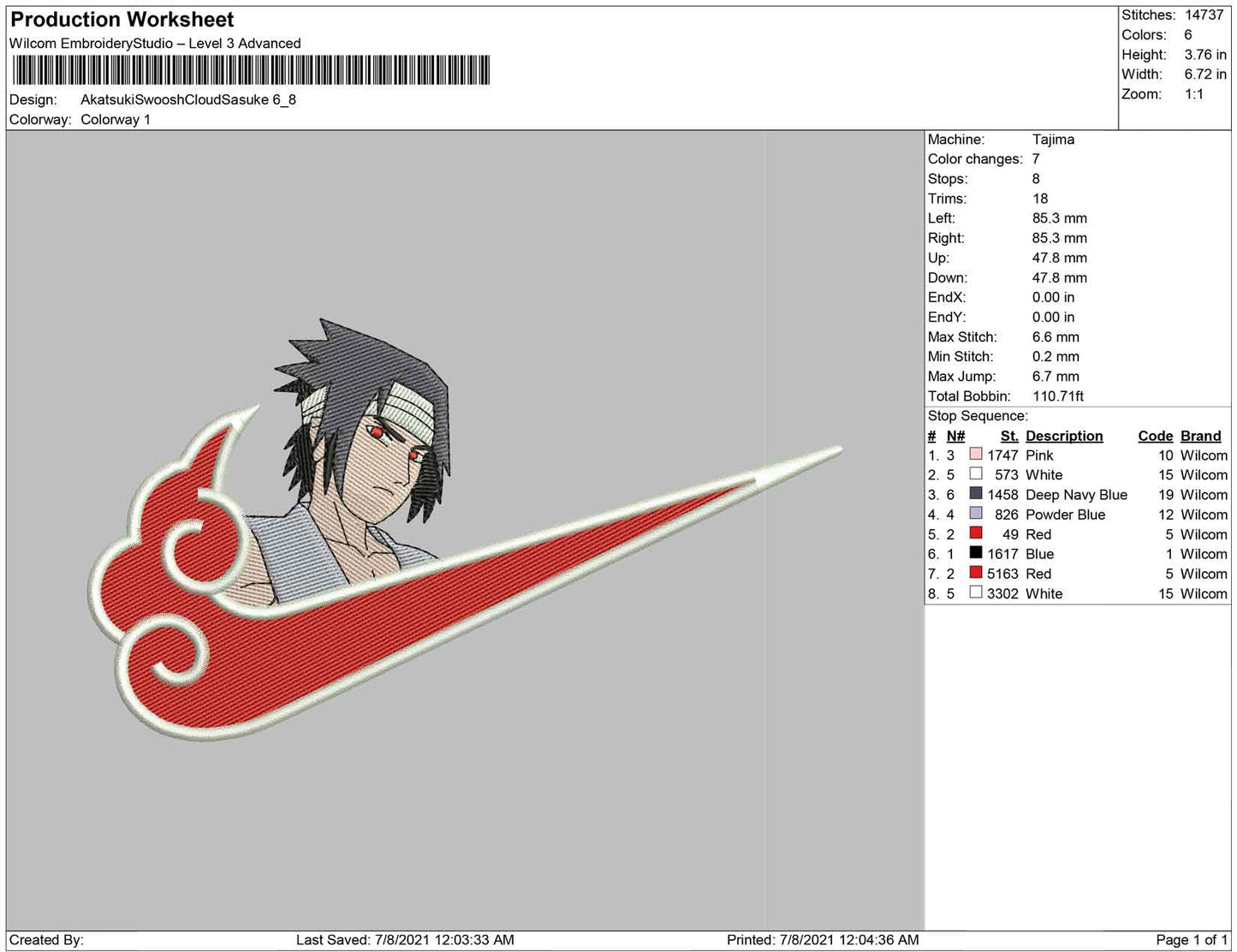Image resolution: width=1237 pixels, height=952 pixels.
Task: Click the Production Worksheet title
Action: pyautogui.click(x=122, y=20)
